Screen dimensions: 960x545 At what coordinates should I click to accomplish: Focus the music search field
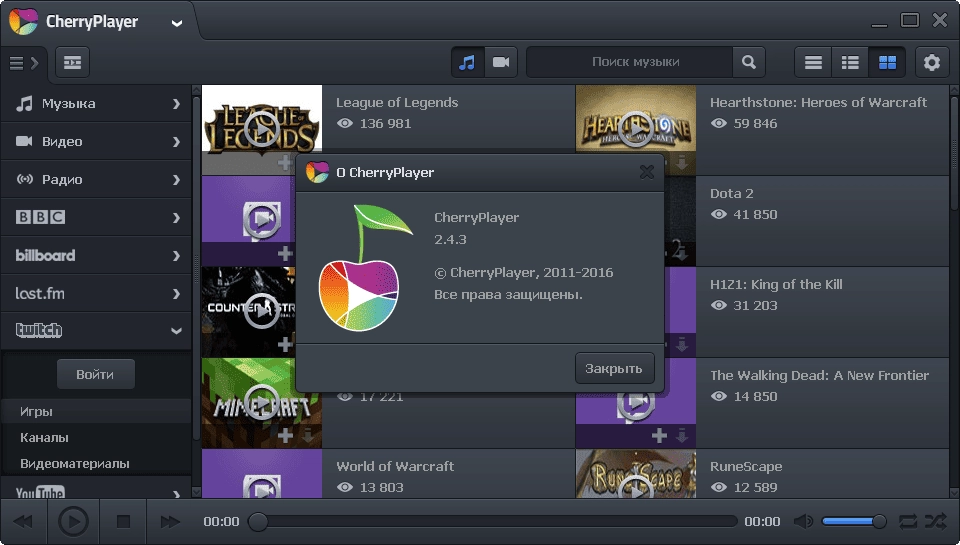click(630, 62)
